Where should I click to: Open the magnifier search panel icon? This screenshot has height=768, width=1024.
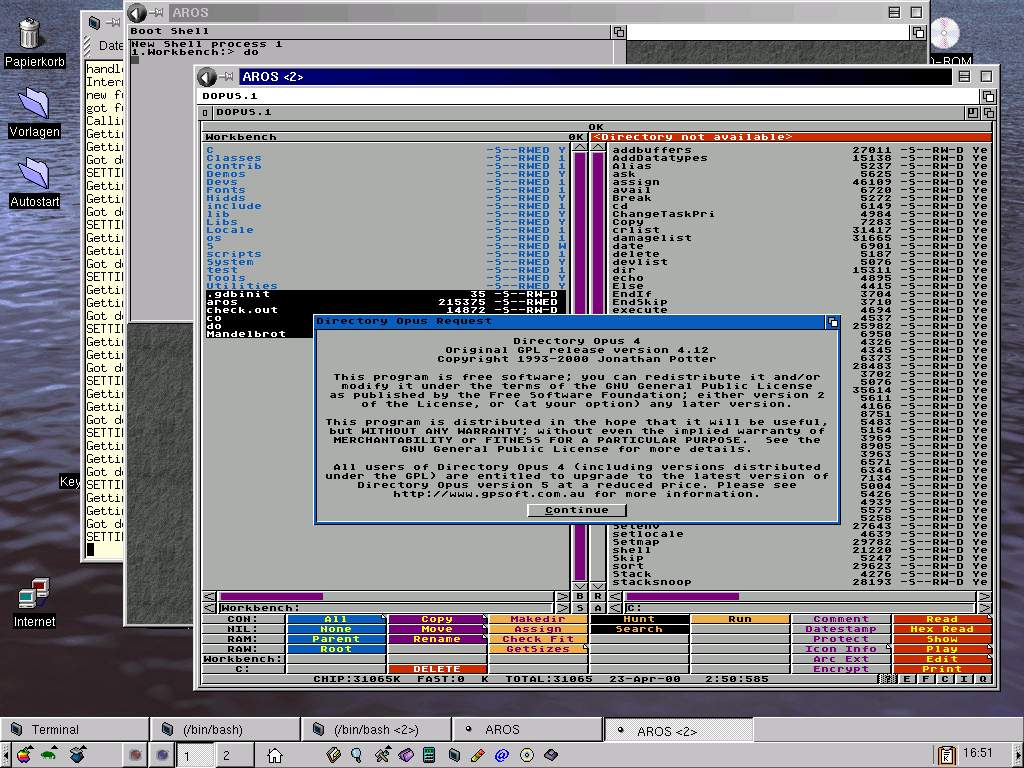357,756
